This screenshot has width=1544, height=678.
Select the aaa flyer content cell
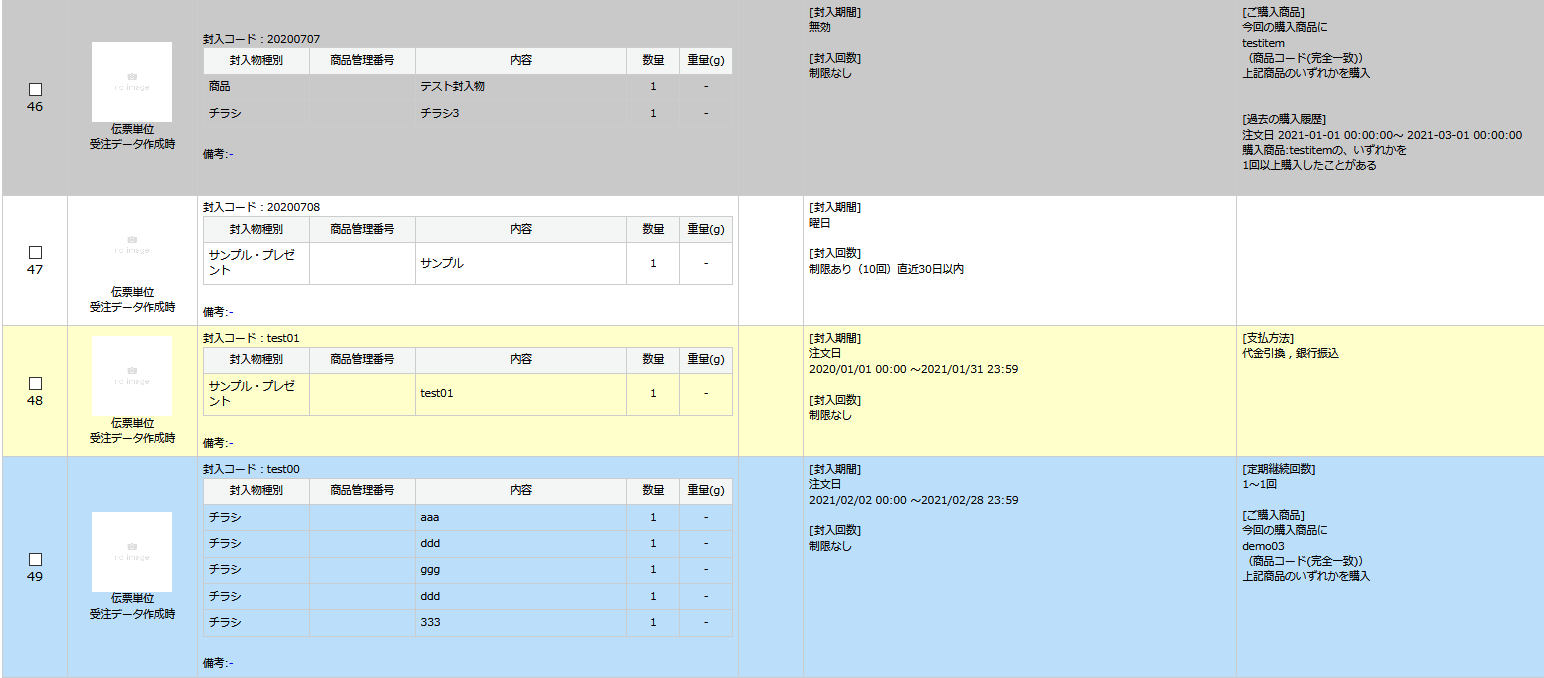pyautogui.click(x=430, y=517)
